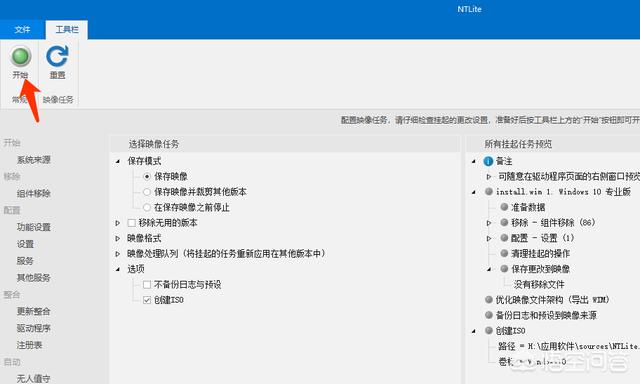Click the gray dot beside 移除 - 组件移除

(504, 222)
